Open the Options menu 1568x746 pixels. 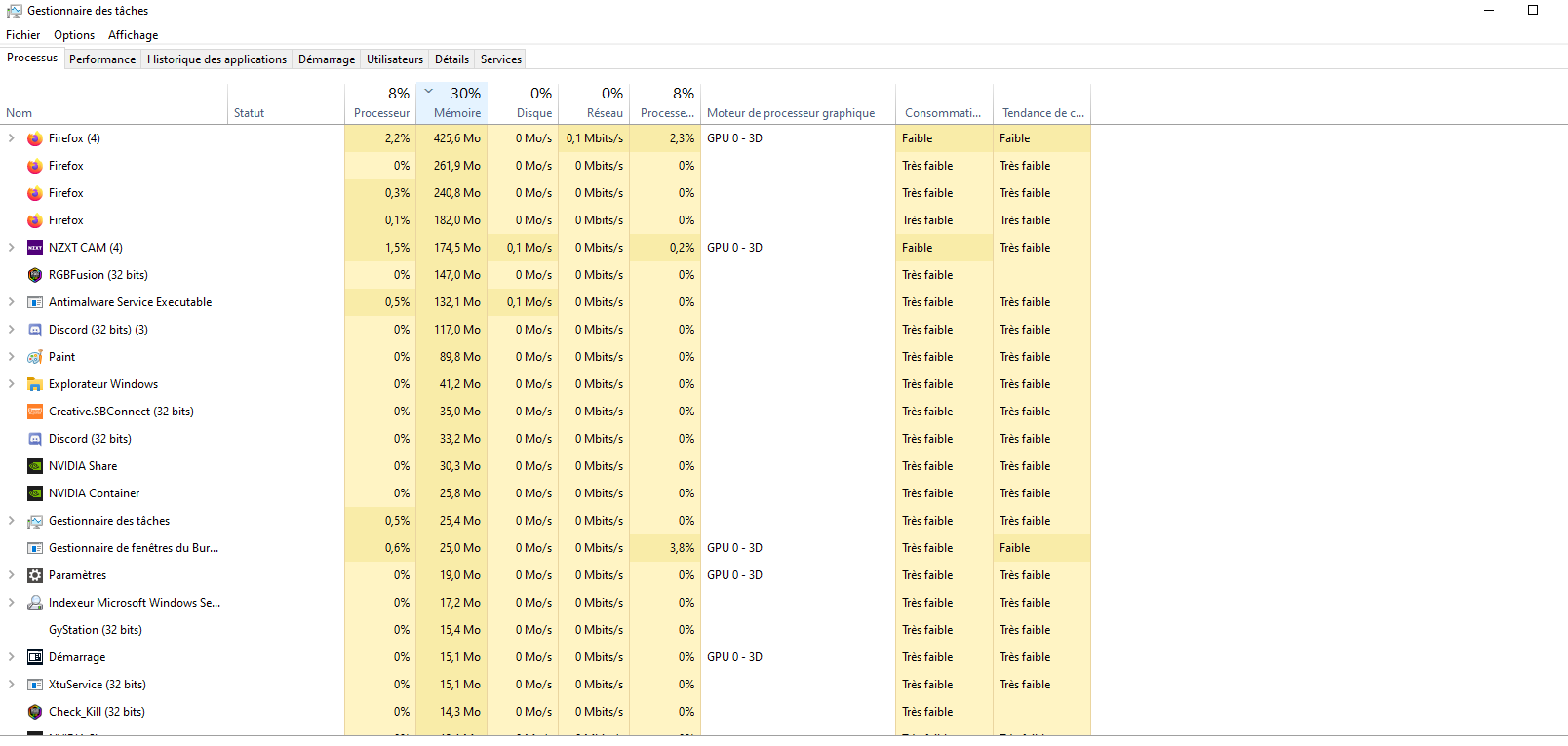click(x=74, y=35)
